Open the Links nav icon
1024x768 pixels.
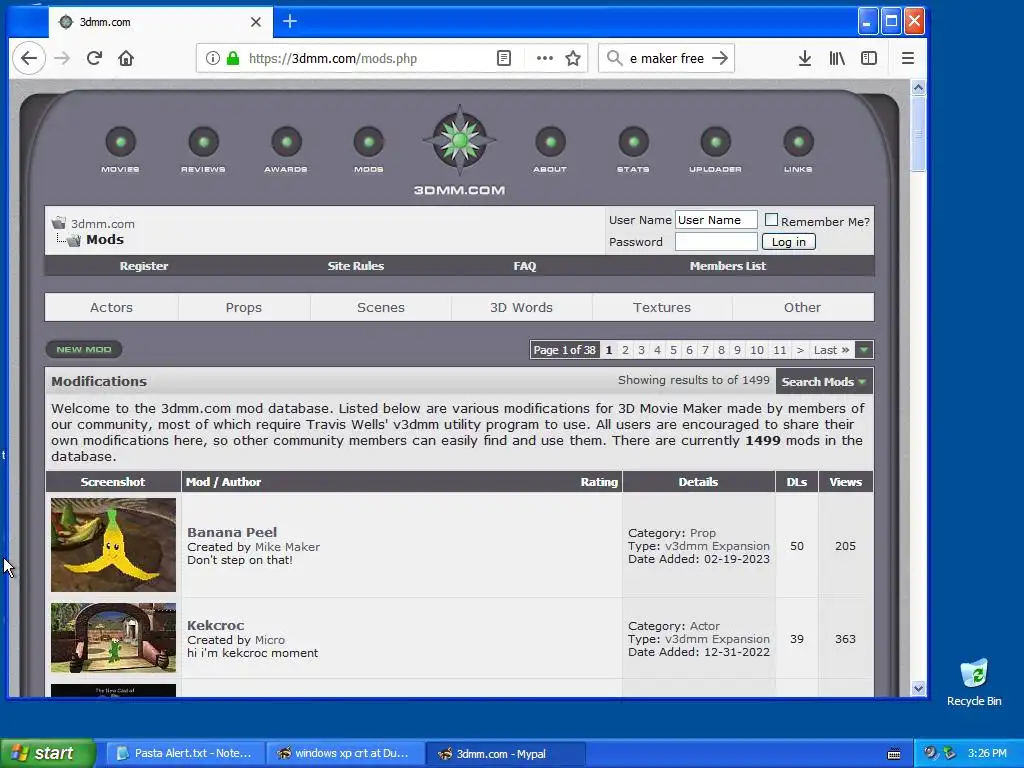tap(798, 142)
